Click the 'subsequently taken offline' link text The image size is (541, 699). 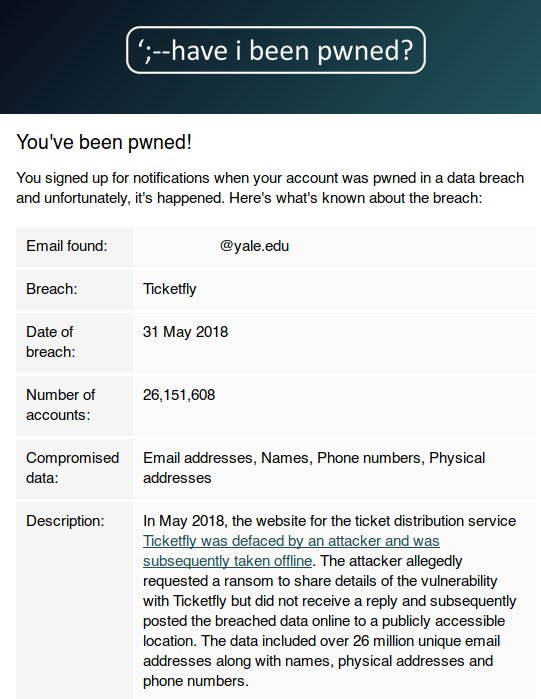pos(227,561)
